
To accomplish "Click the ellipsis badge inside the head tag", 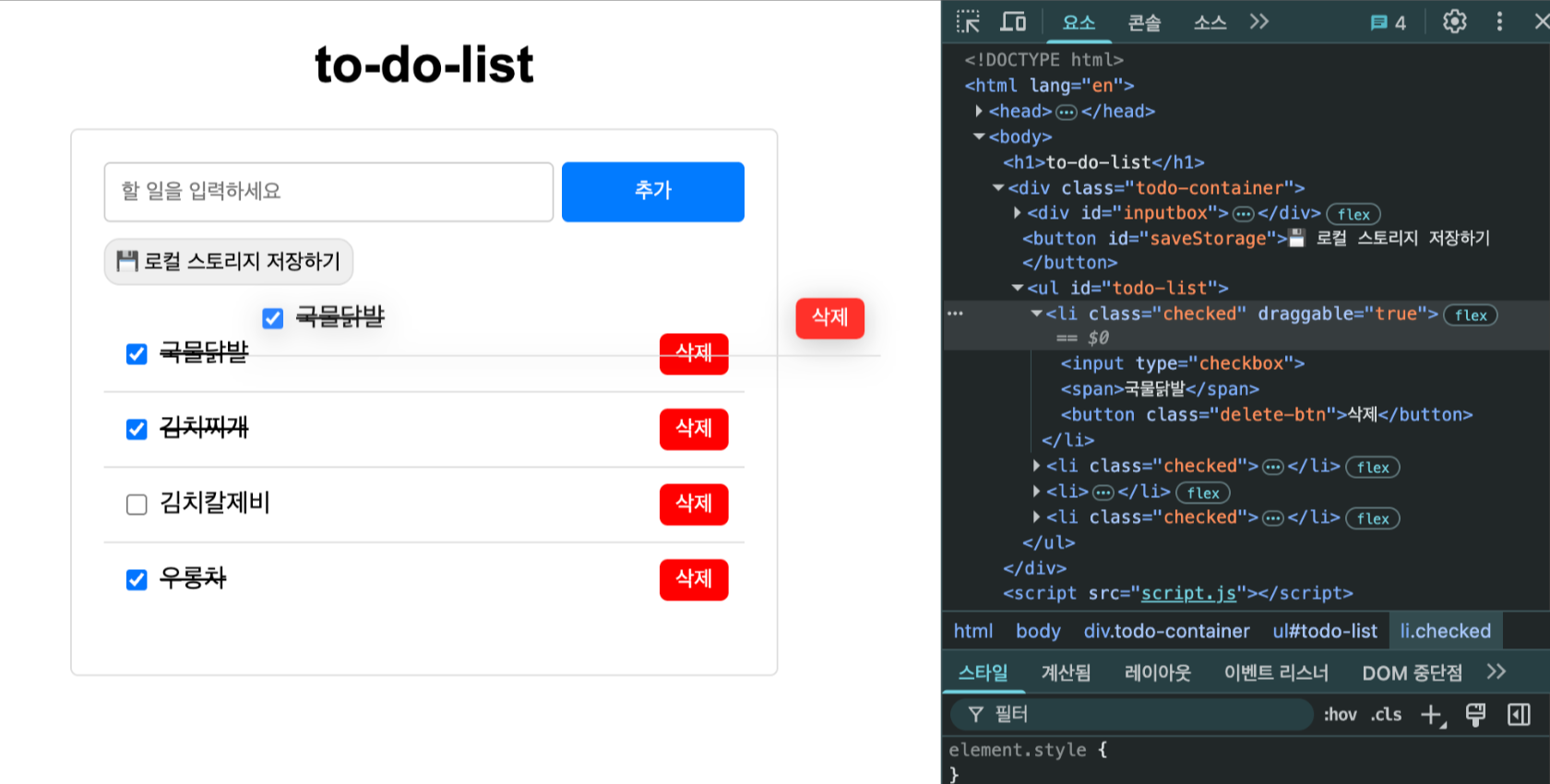I will pyautogui.click(x=1066, y=112).
